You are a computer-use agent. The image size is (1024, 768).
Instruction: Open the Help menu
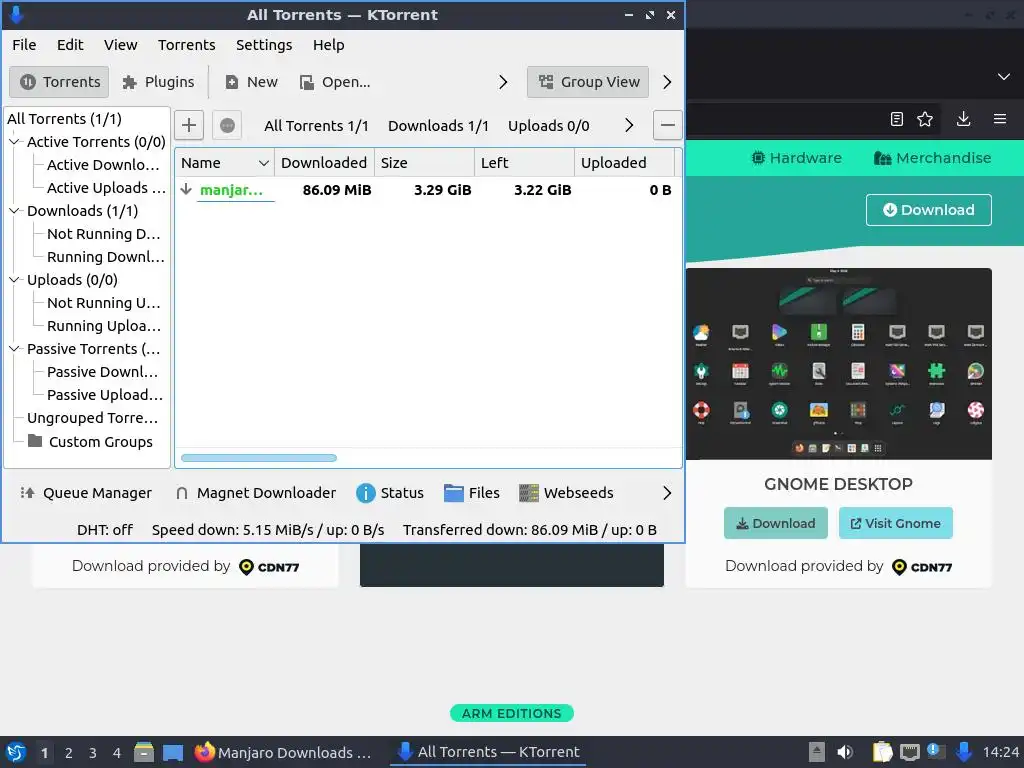coord(328,44)
